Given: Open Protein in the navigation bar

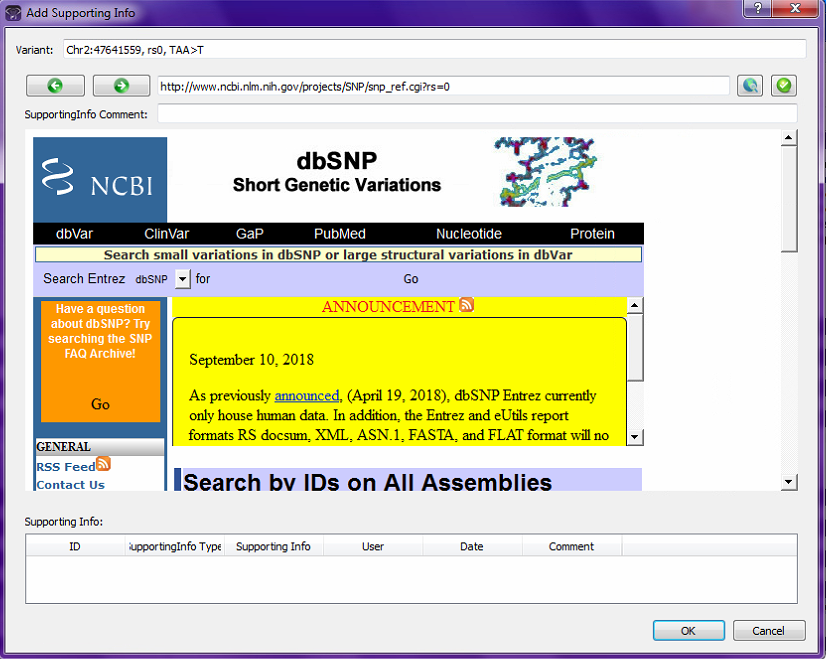Looking at the screenshot, I should pos(592,234).
